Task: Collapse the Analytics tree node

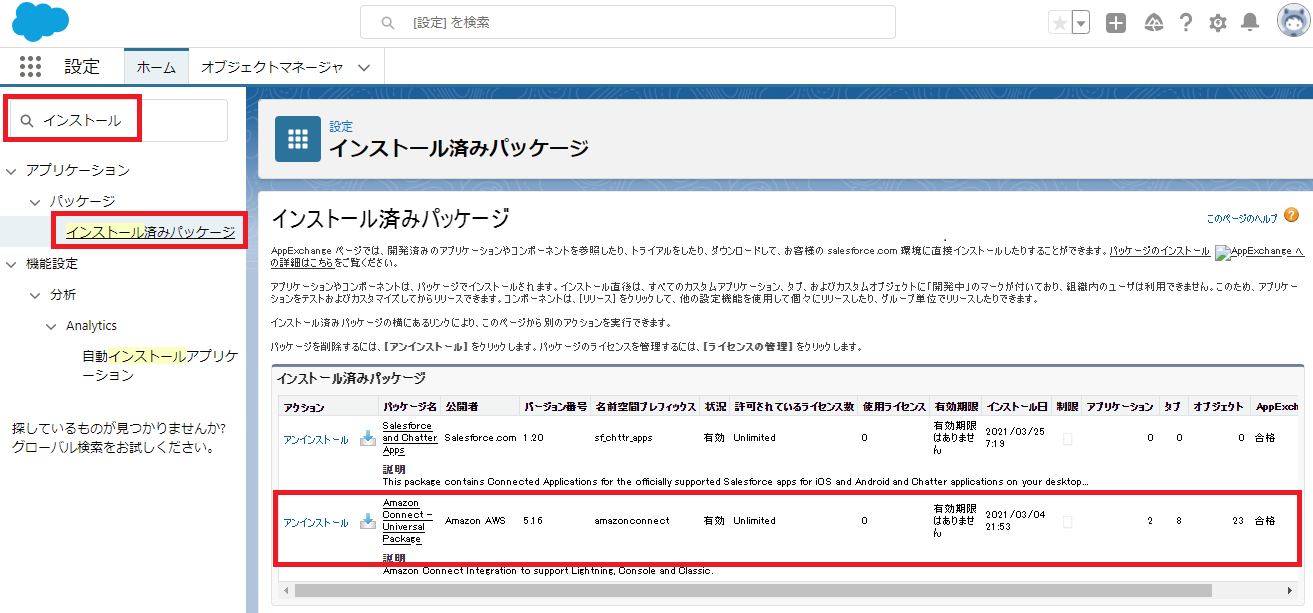Action: tap(51, 326)
